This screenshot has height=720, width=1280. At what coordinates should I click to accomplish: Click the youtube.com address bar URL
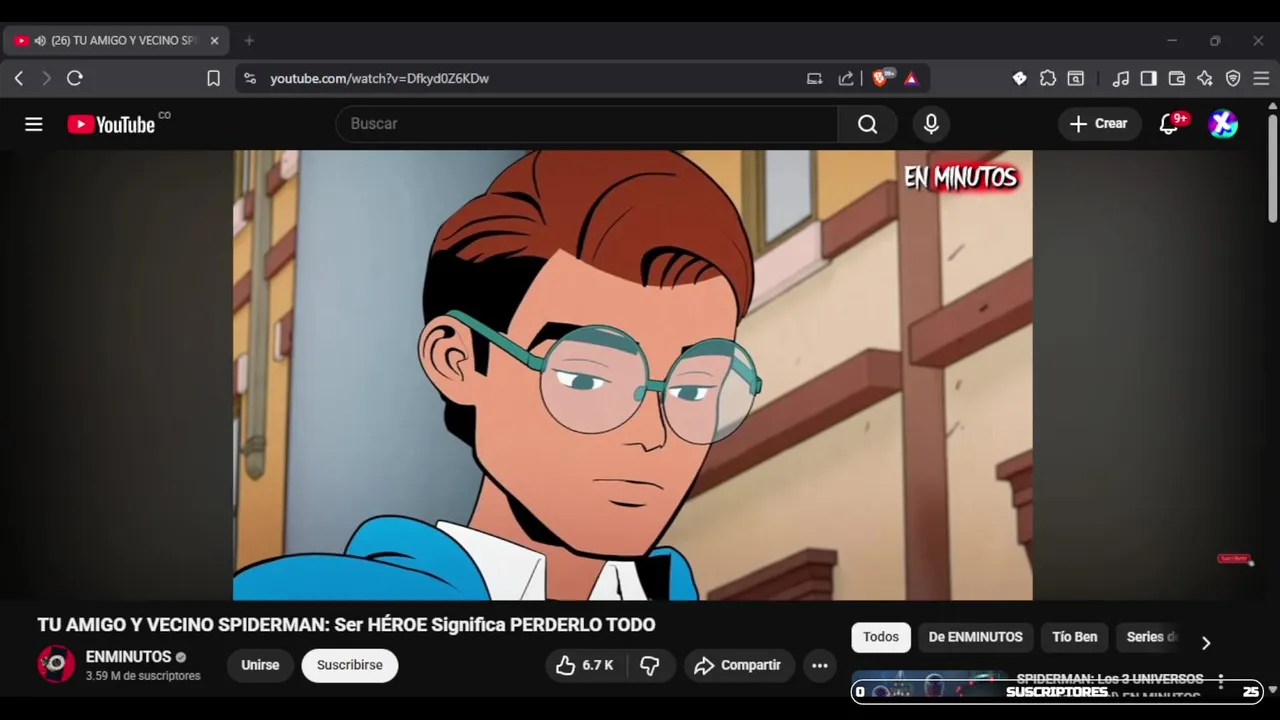tap(379, 78)
